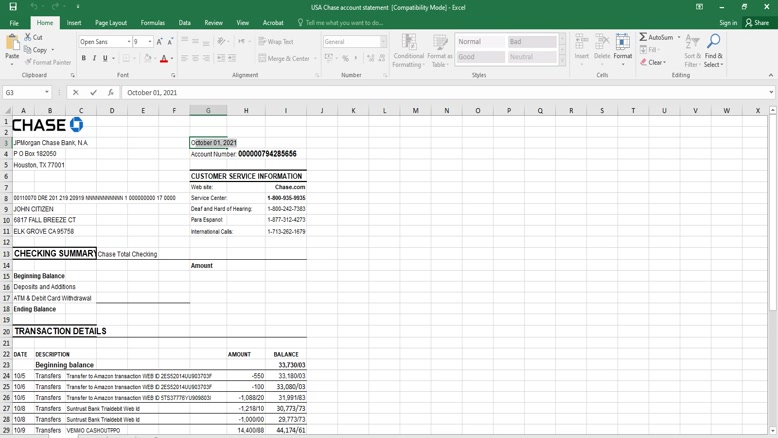Screen dimensions: 778x438
Task: Expand the Name Box dropdown arrow
Action: (x=47, y=93)
